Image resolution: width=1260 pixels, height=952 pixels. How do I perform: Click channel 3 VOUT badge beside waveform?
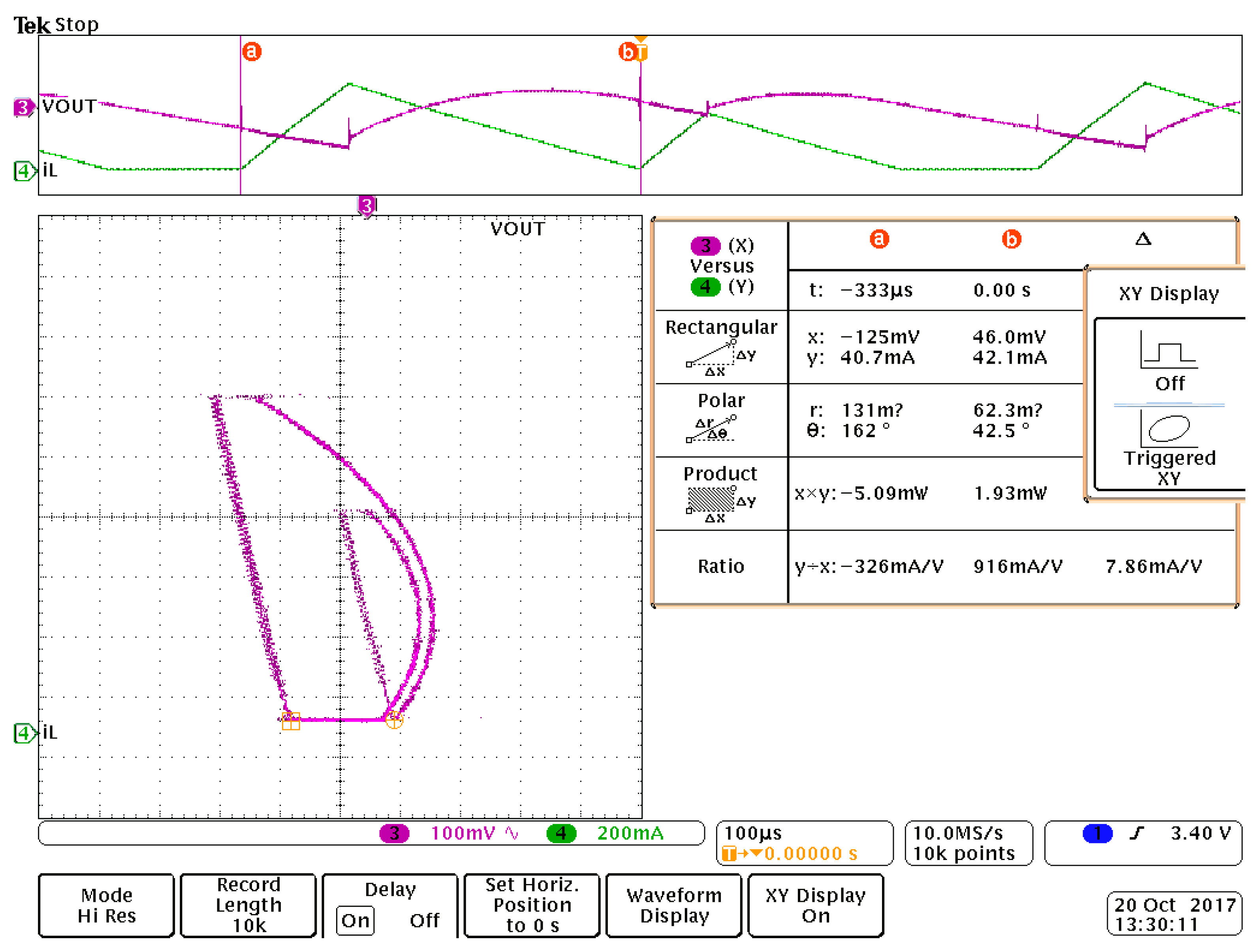(x=23, y=107)
